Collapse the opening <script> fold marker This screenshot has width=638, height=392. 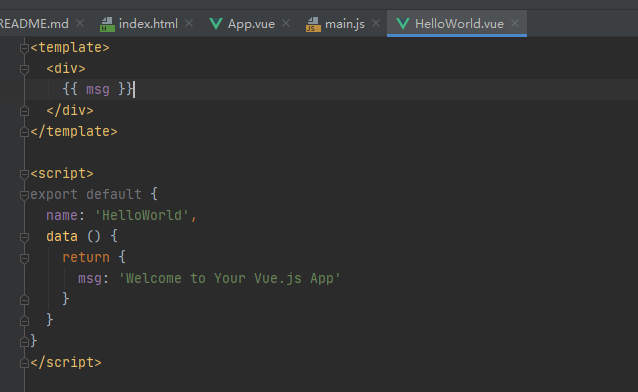[x=24, y=174]
